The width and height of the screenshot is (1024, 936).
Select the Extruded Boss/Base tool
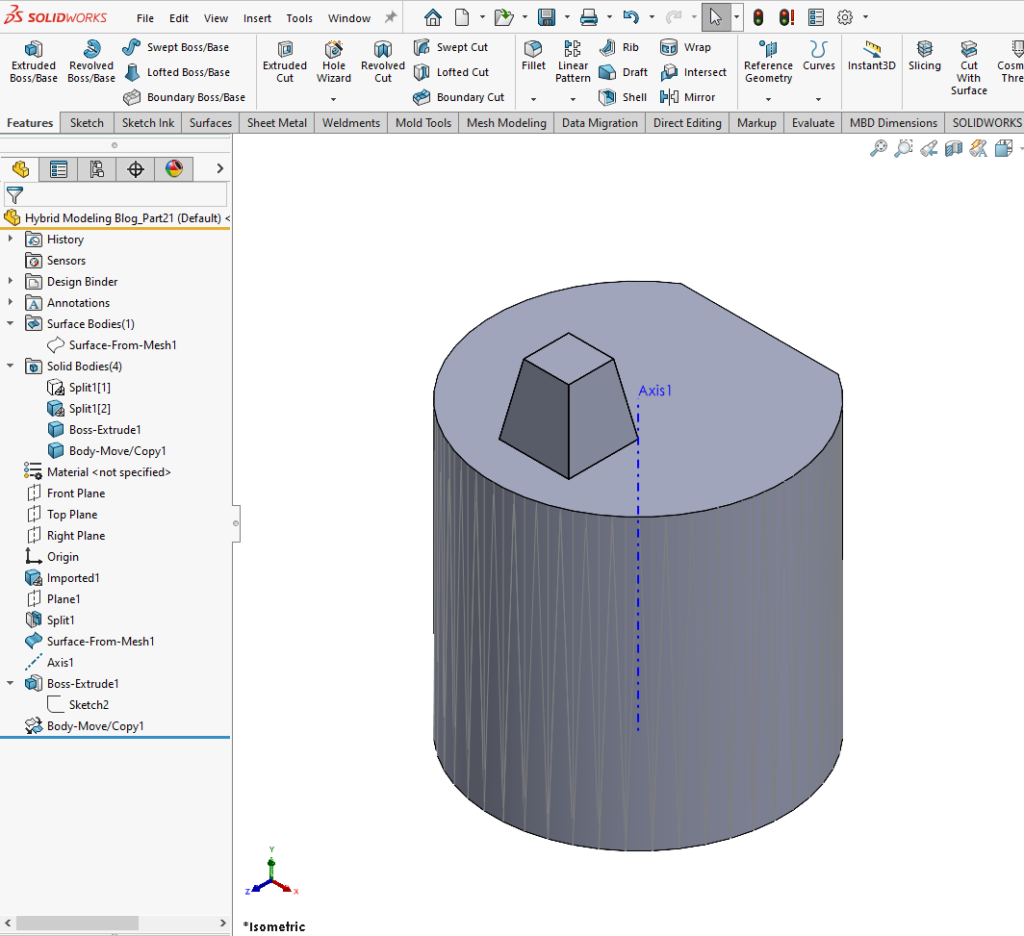click(33, 63)
